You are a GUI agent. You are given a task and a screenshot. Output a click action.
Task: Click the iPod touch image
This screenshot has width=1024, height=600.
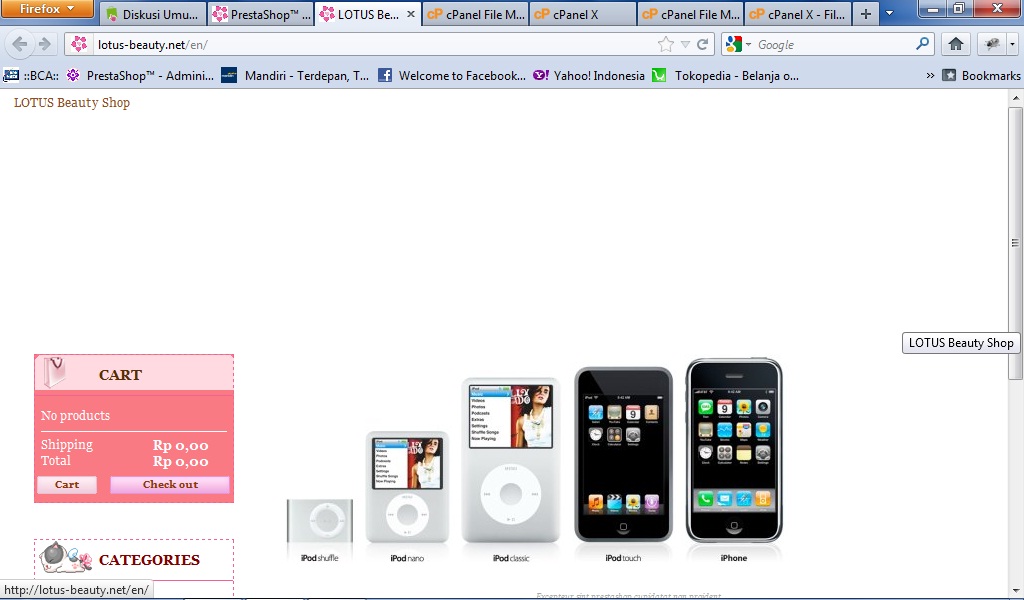click(623, 454)
